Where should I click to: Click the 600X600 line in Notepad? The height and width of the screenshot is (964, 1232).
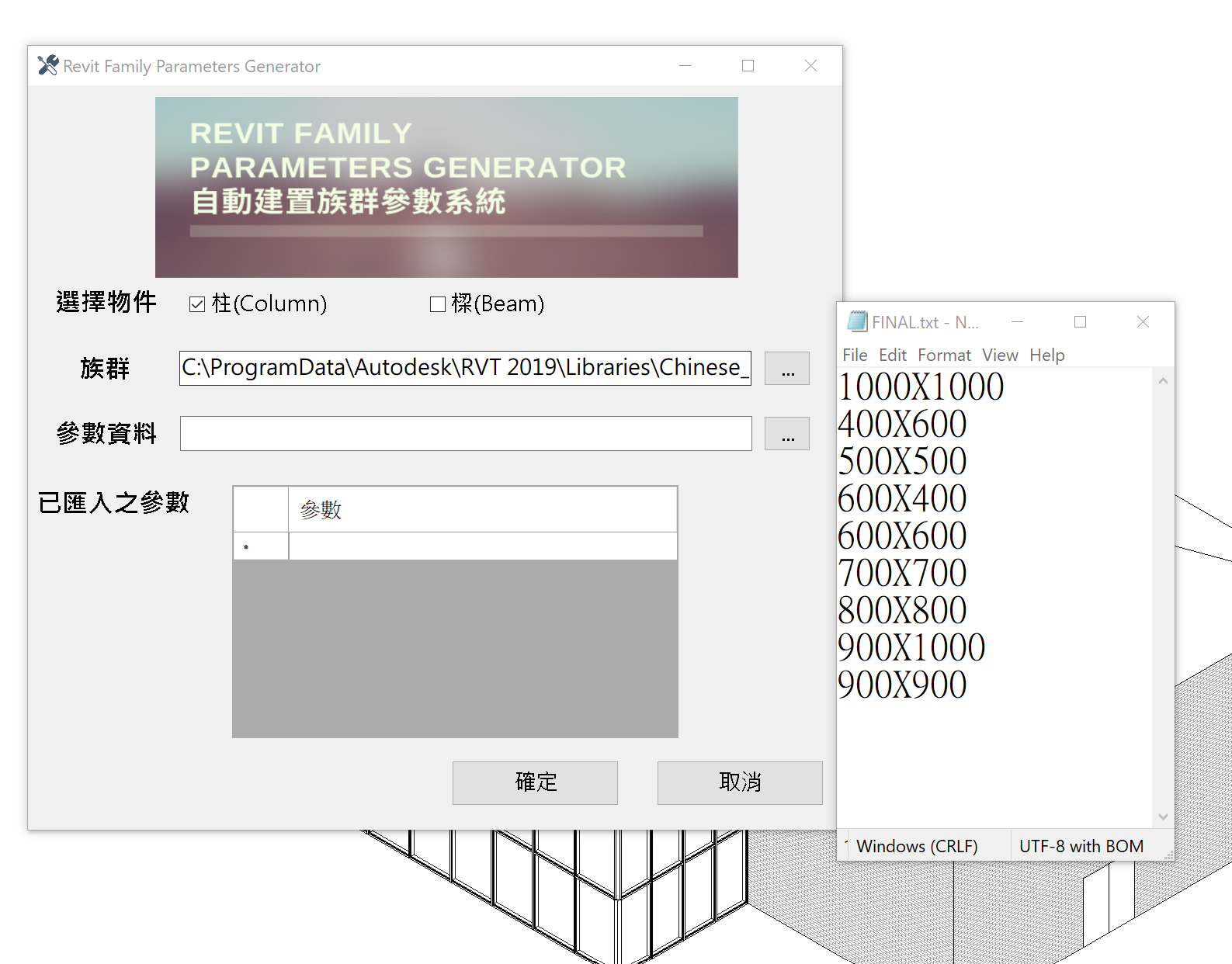pyautogui.click(x=902, y=536)
